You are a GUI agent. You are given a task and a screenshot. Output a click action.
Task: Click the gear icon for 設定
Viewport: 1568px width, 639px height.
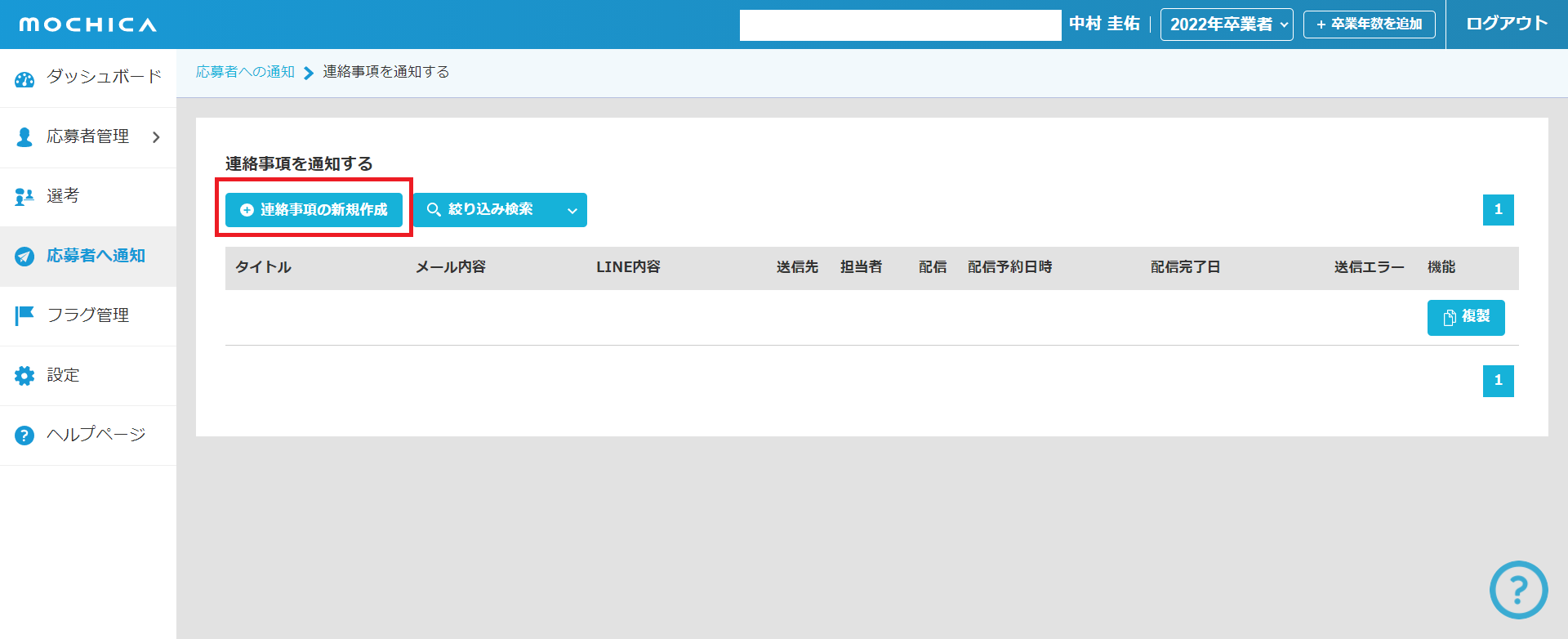[24, 376]
